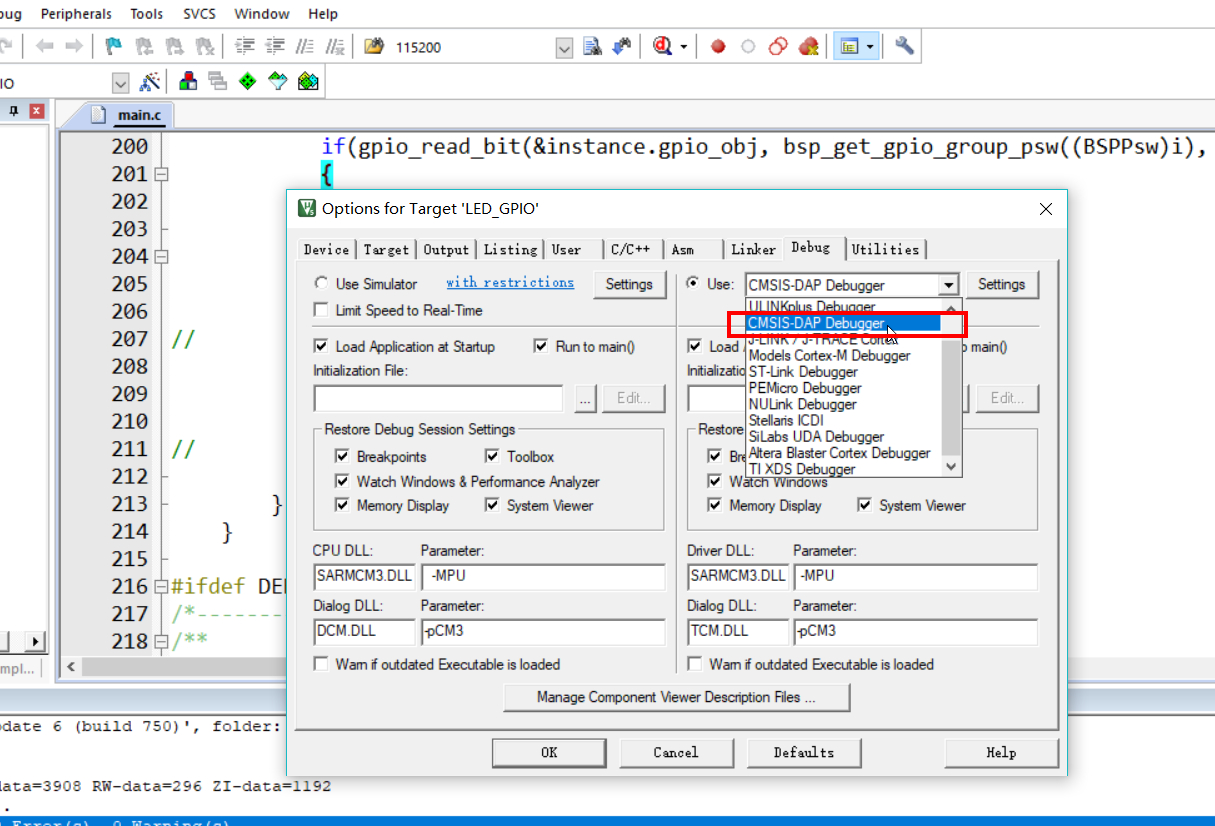Viewport: 1215px width, 826px height.
Task: Open the Peripherals menu
Action: click(x=78, y=14)
